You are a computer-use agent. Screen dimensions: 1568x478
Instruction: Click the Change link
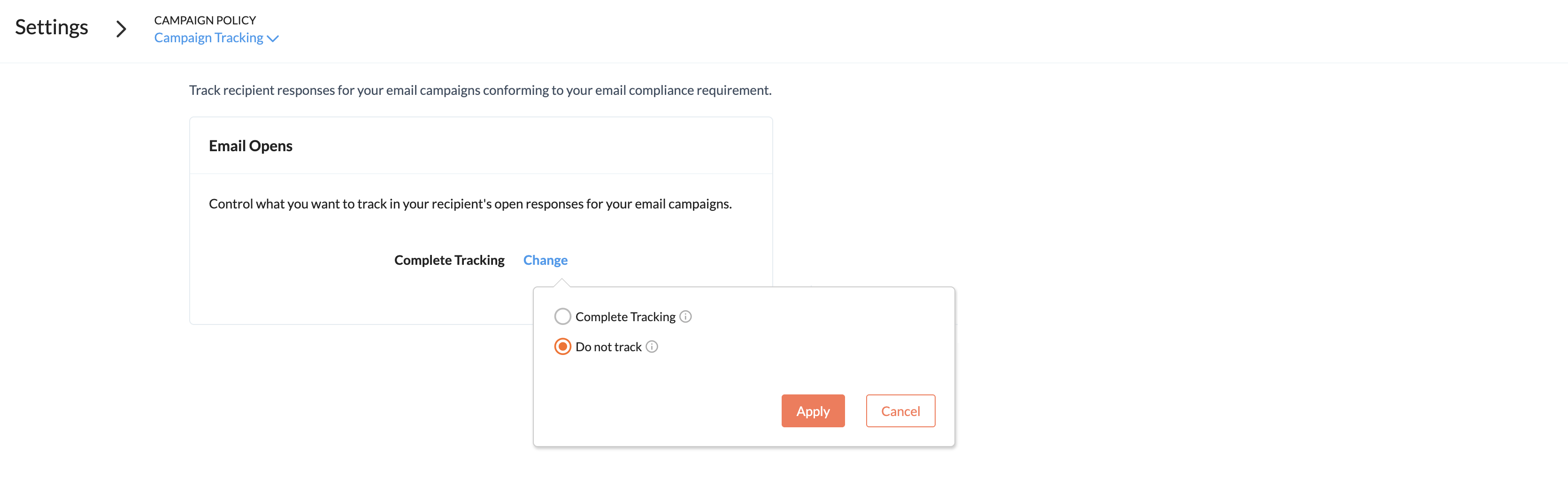(546, 260)
